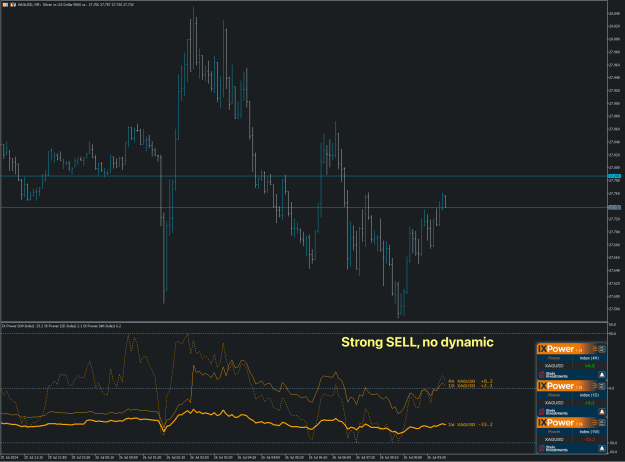Click the Index (1W) column header
Viewport: 625px width, 462px height.
(x=590, y=432)
